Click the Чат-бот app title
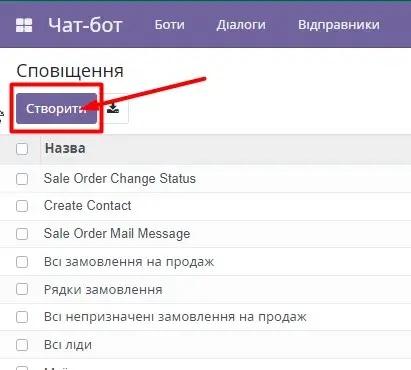Screen dimensions: 411x370 click(86, 25)
